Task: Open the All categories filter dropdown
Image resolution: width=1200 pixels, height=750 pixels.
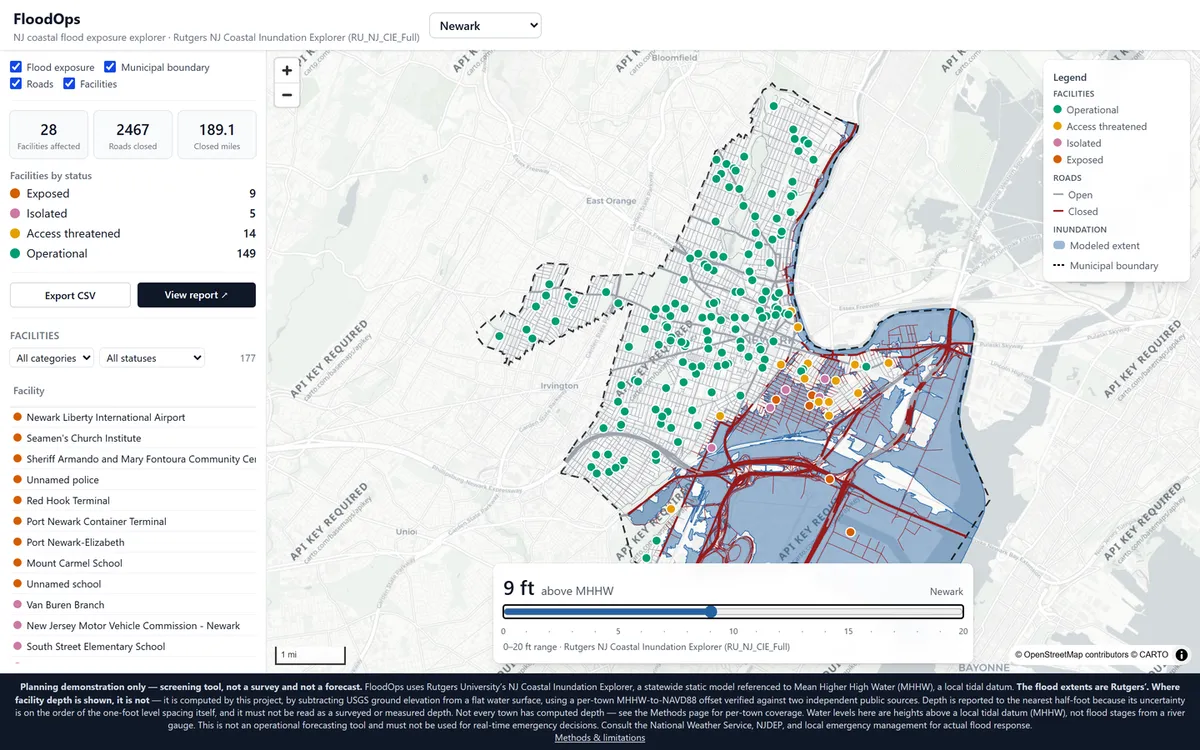Action: (x=52, y=358)
